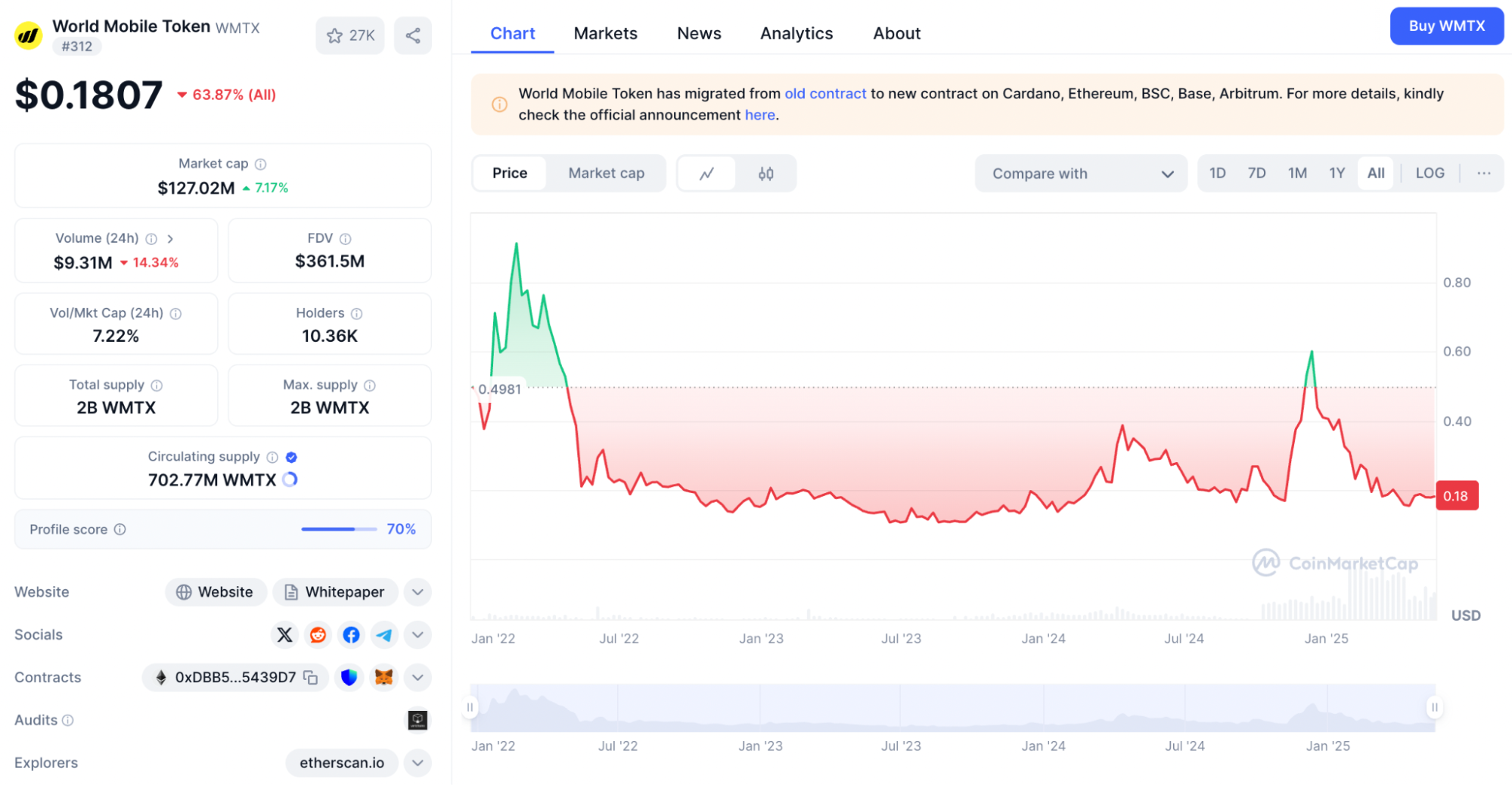Viewport: 1512px width, 785px height.
Task: Click the Audits info icon
Action: click(x=67, y=721)
